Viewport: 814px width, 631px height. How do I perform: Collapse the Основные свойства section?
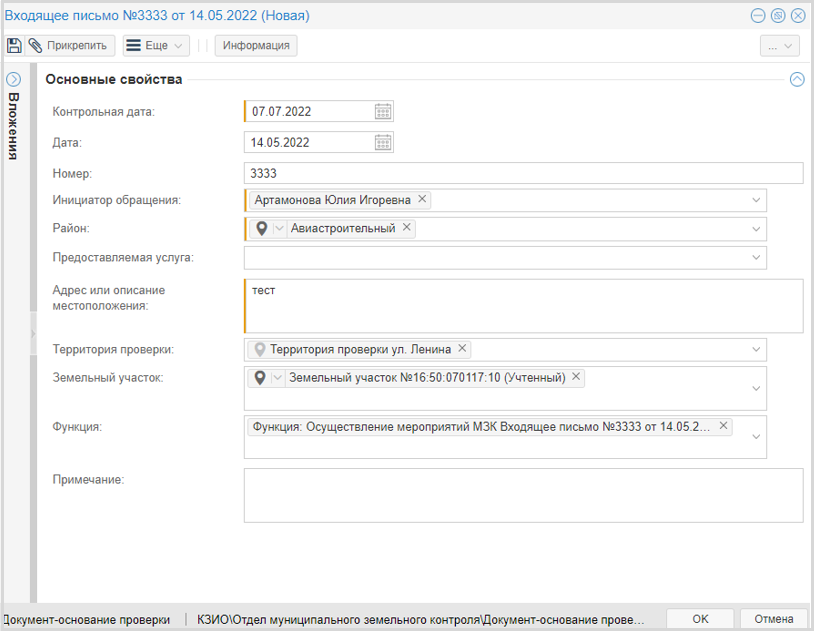[797, 79]
